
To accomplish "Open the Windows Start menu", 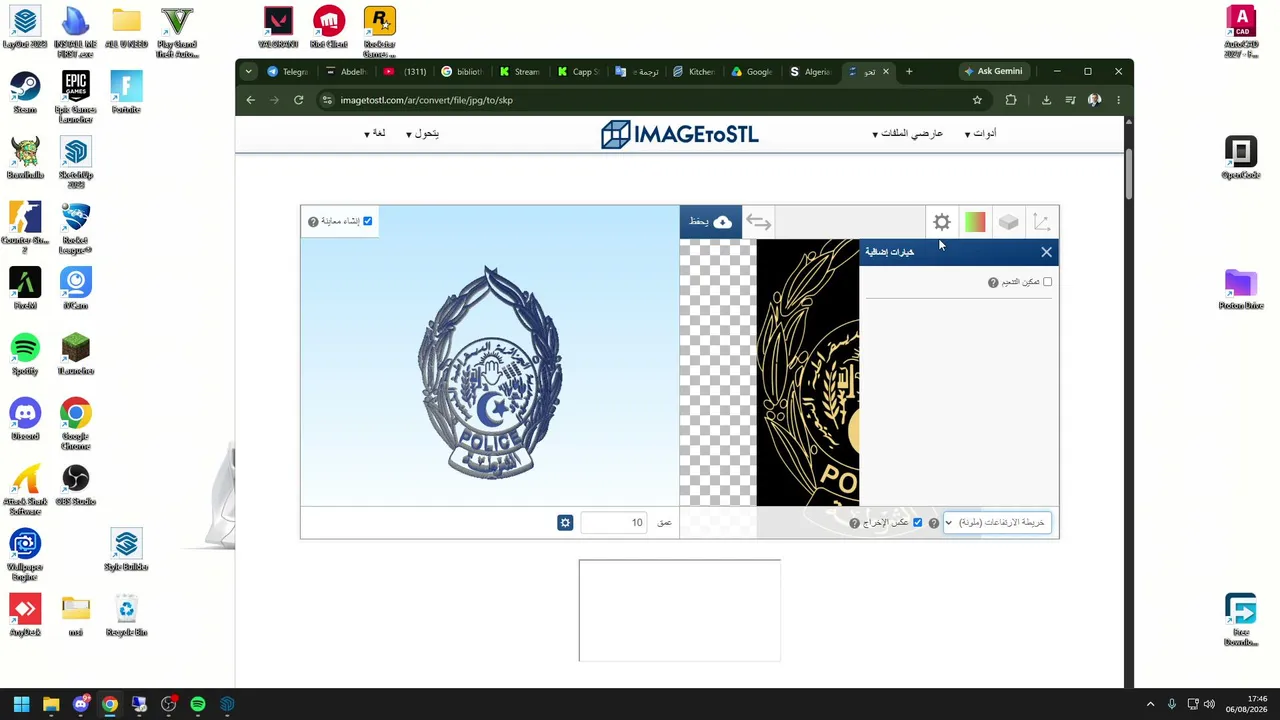I will pyautogui.click(x=21, y=704).
